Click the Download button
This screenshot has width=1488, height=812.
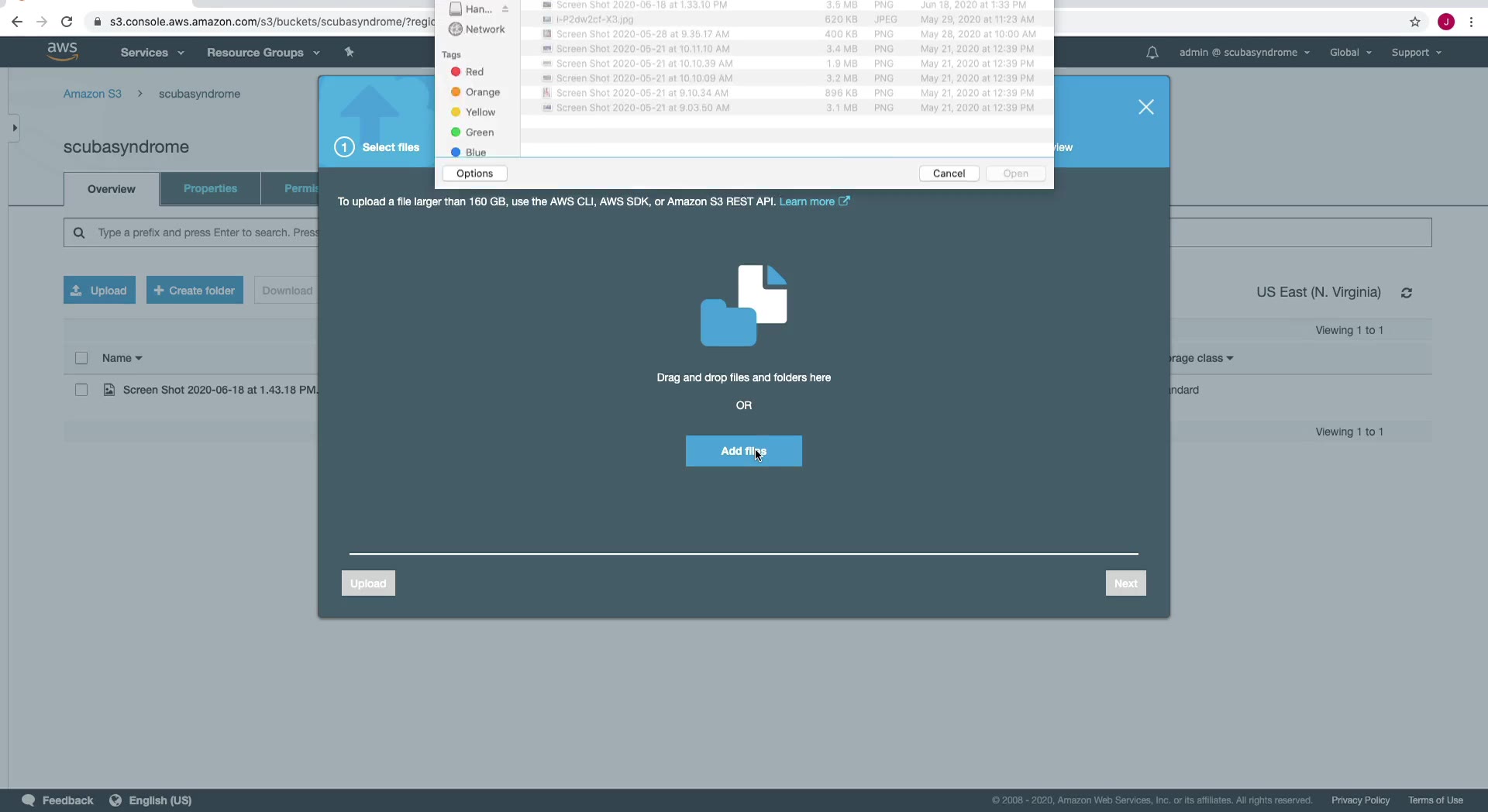tap(286, 291)
